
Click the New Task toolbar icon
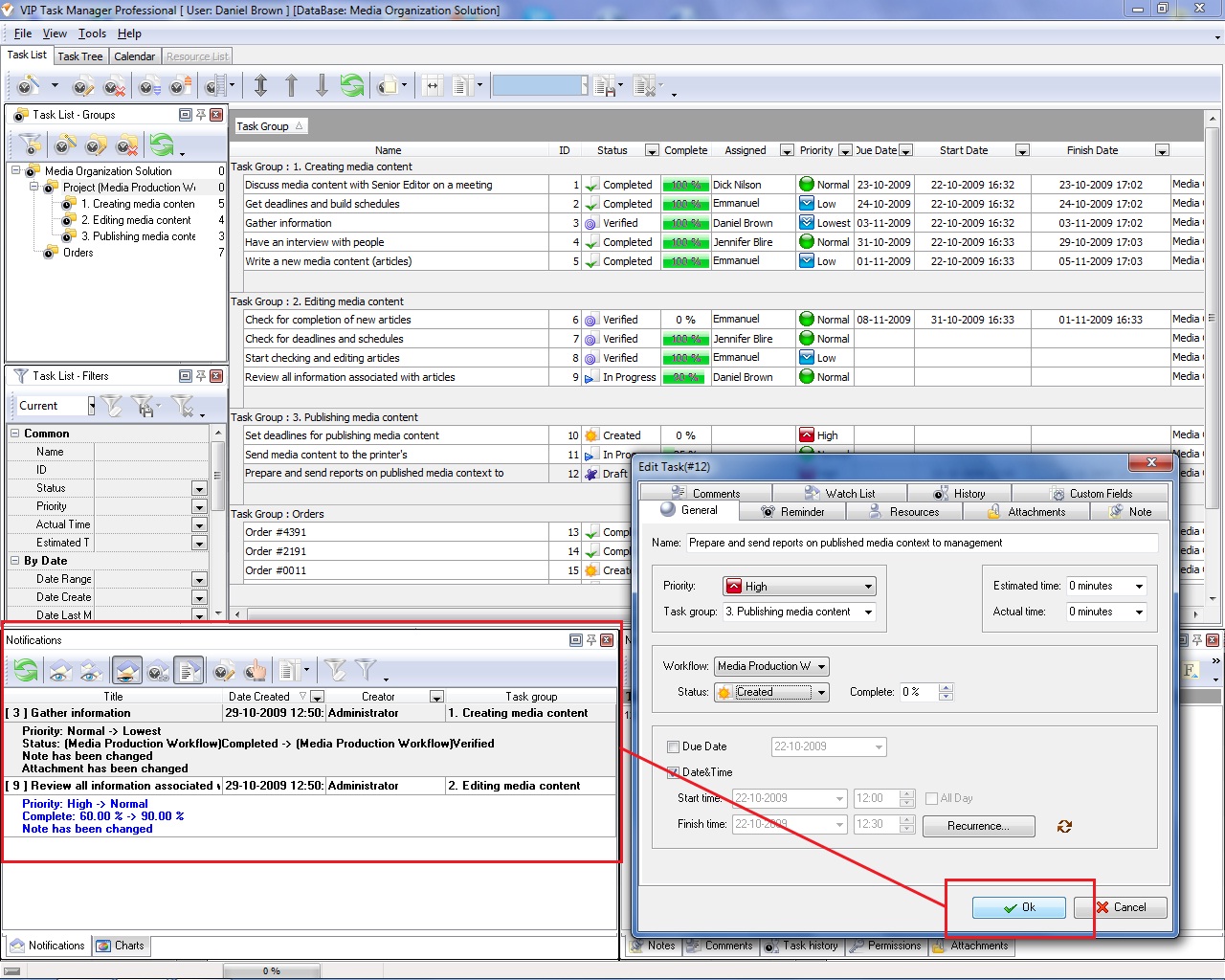[x=29, y=86]
